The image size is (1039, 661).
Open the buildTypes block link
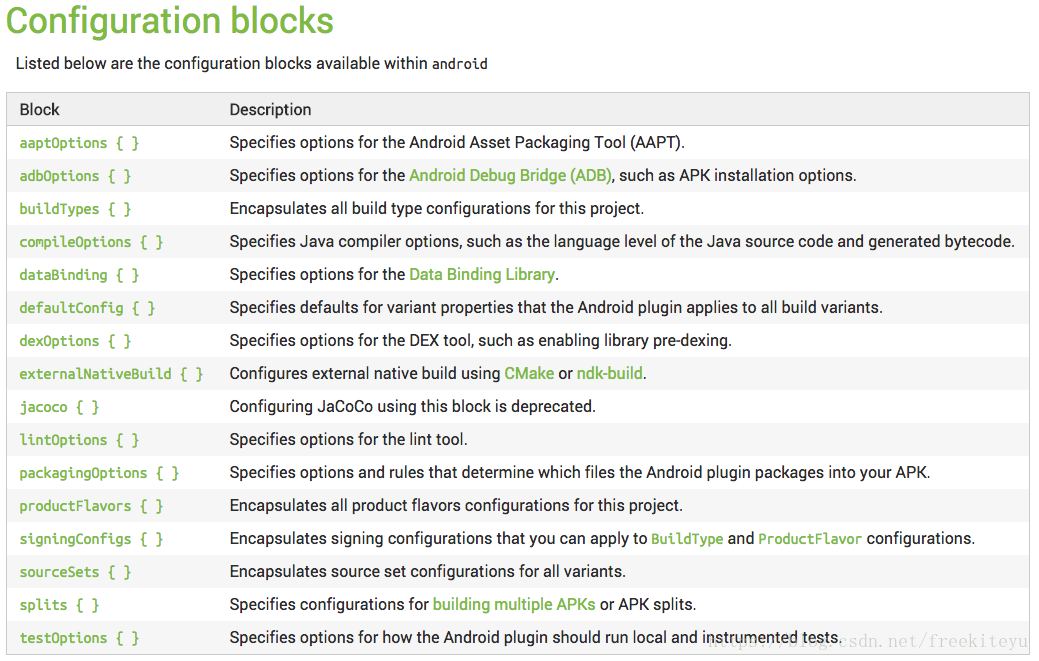75,209
